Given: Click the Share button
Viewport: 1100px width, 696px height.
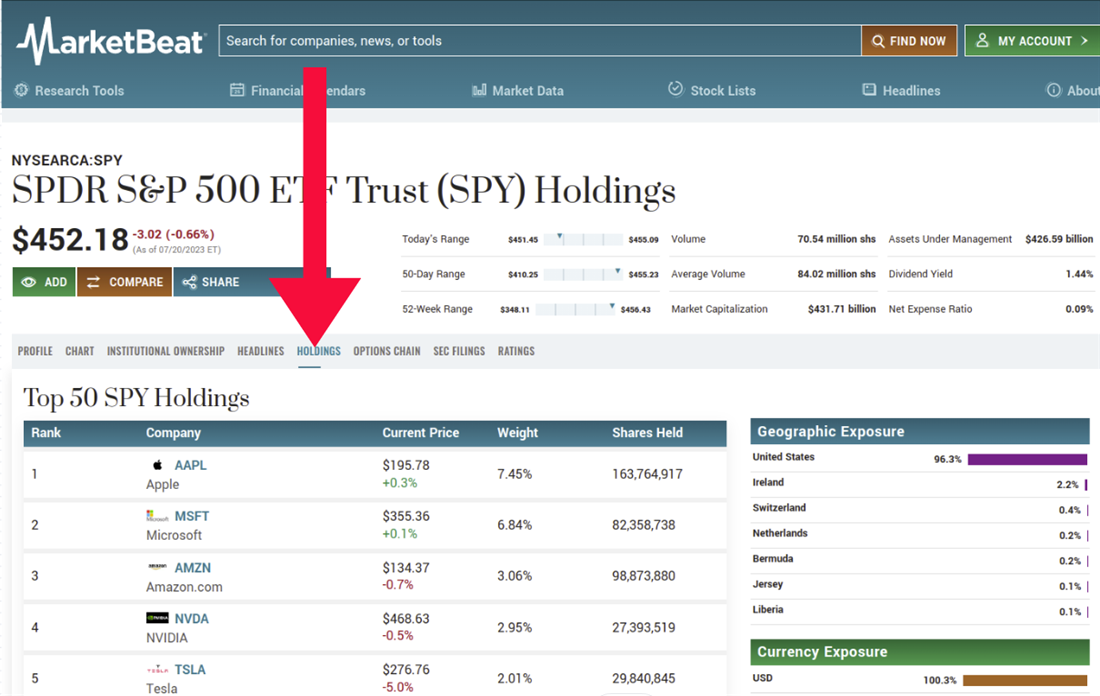Looking at the screenshot, I should click(x=211, y=282).
